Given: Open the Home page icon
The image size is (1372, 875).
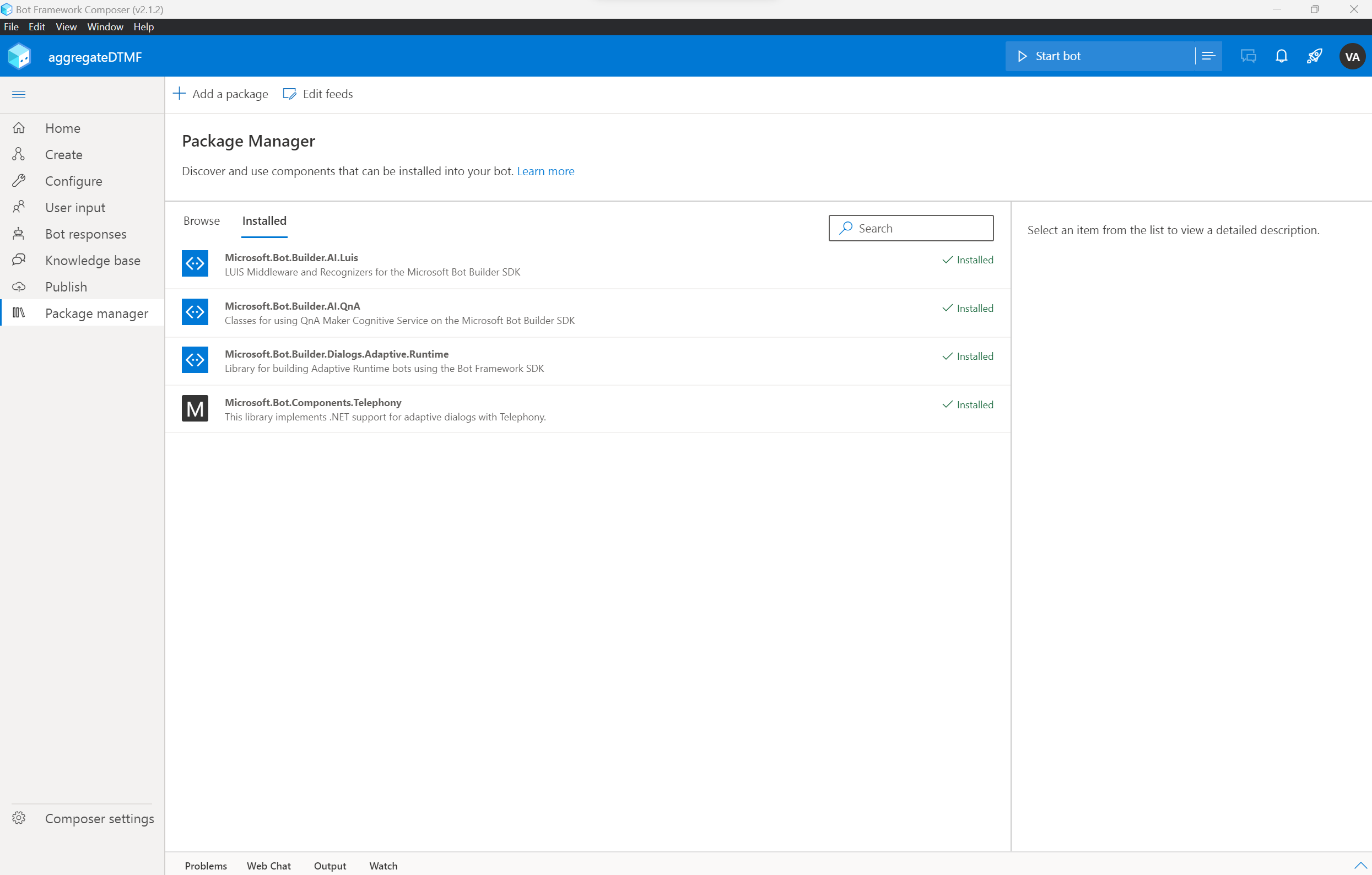Looking at the screenshot, I should [19, 128].
